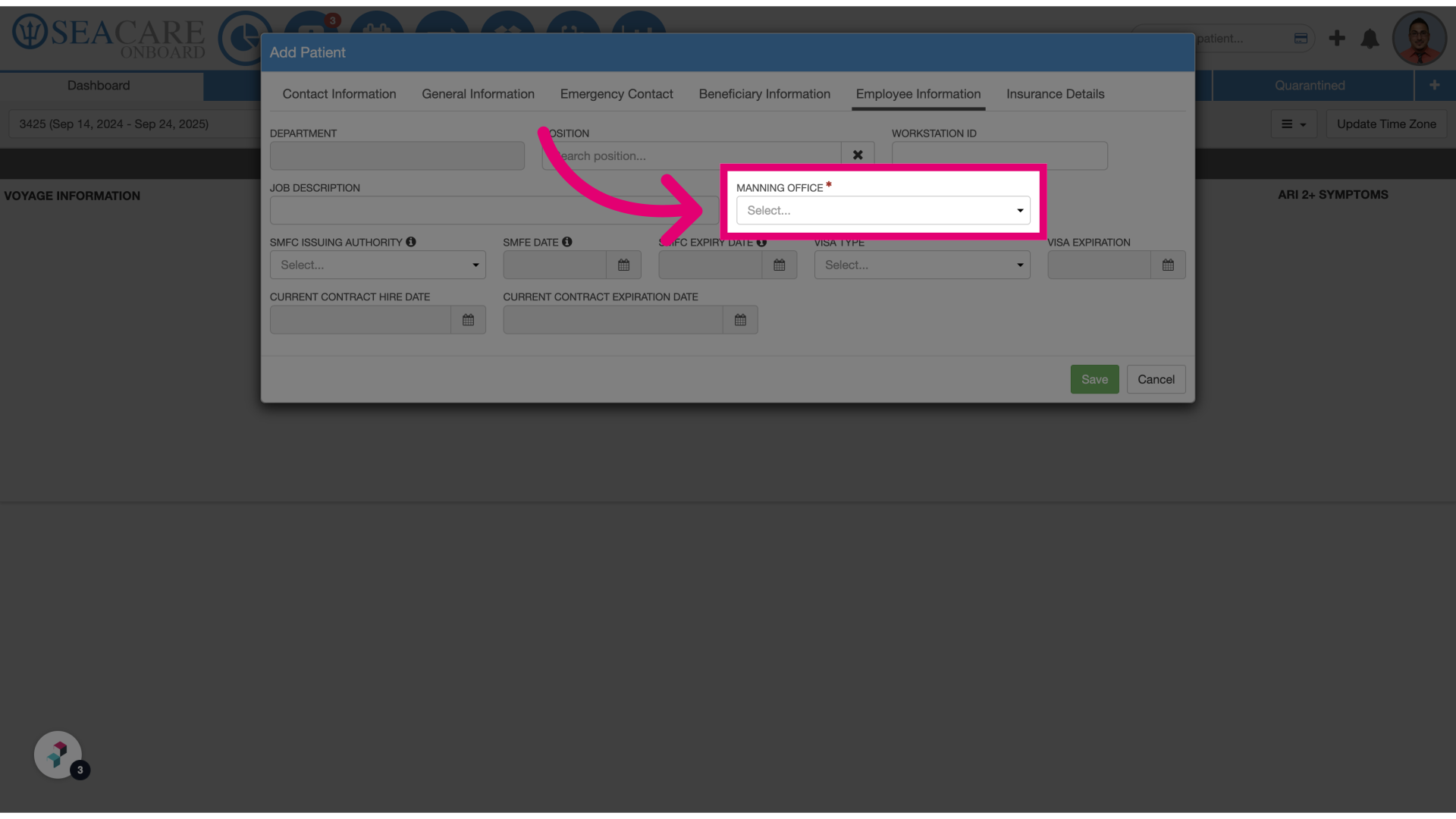Open the Current Contract Expiration Date calendar
Viewport: 1456px width, 819px height.
[740, 319]
